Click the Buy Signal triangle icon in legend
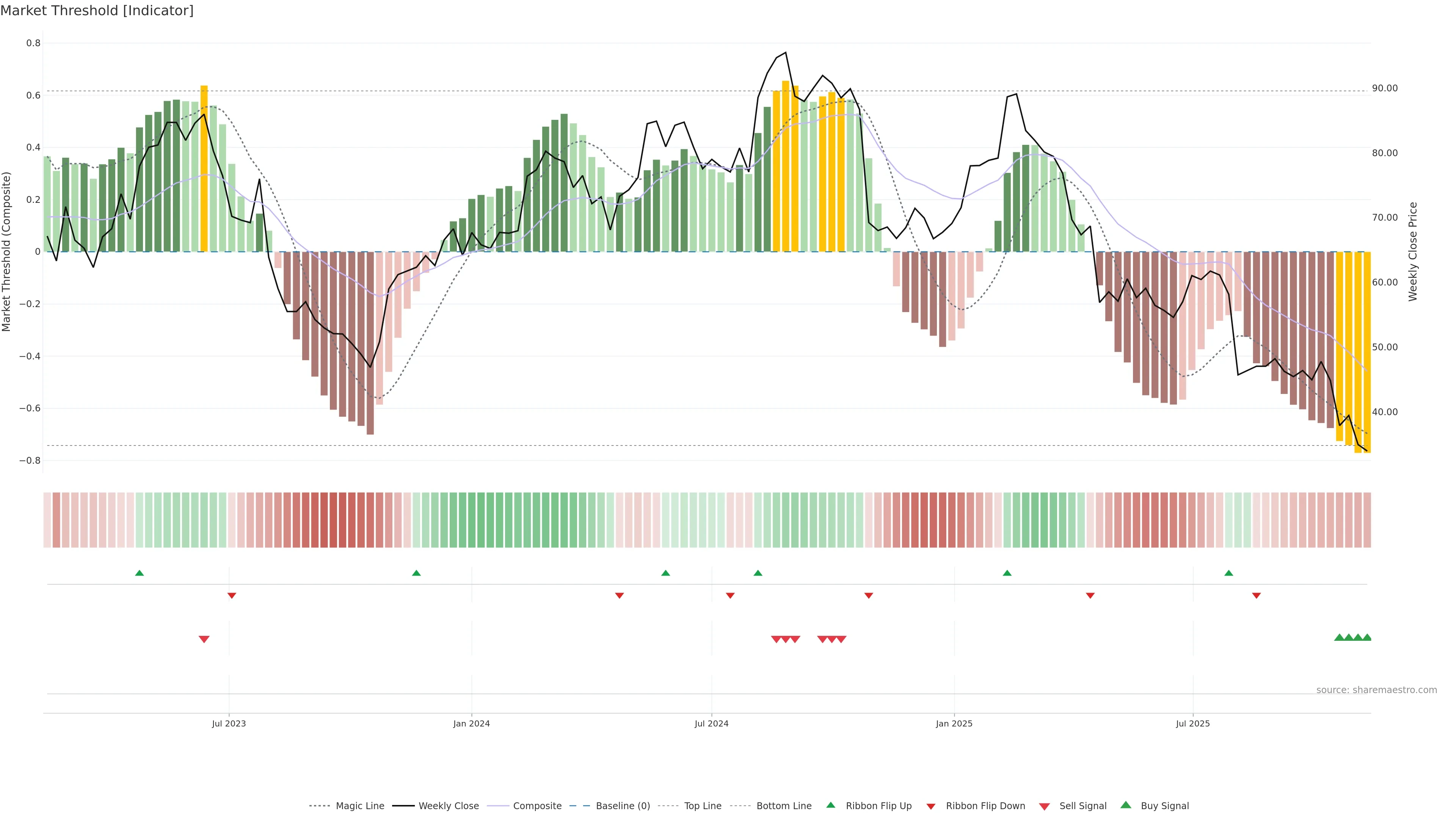Viewport: 1456px width, 819px height. (x=1126, y=805)
